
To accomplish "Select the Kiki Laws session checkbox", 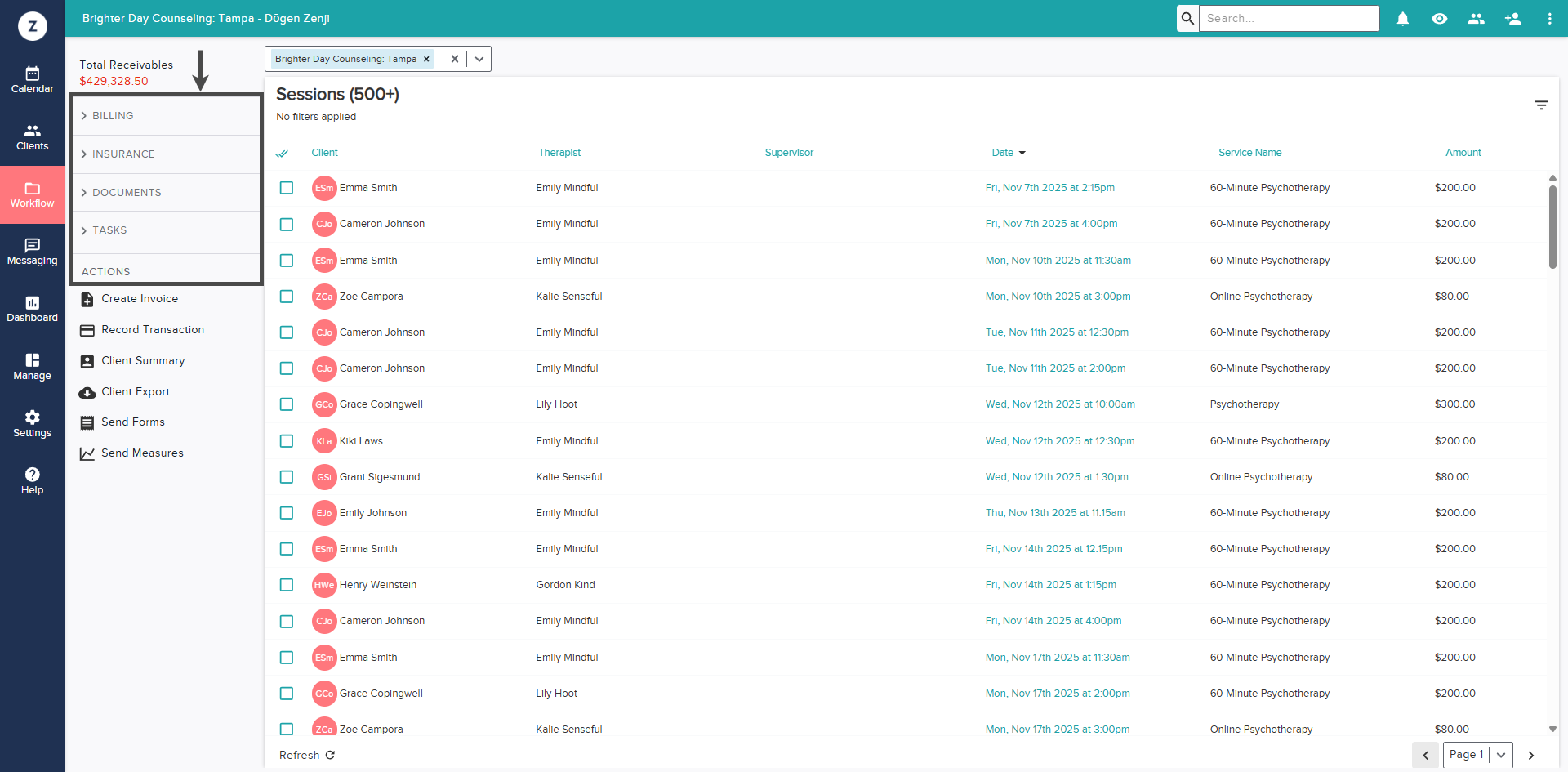I will tap(287, 441).
